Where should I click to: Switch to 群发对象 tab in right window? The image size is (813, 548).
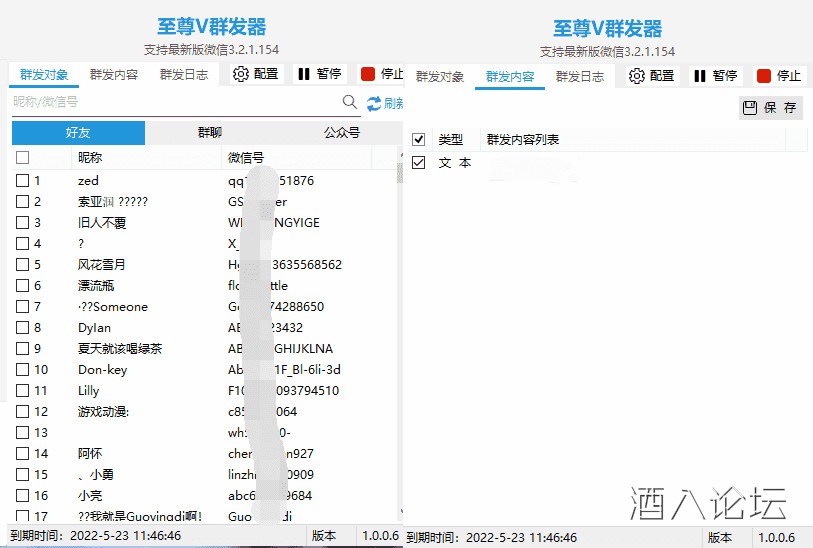(440, 77)
